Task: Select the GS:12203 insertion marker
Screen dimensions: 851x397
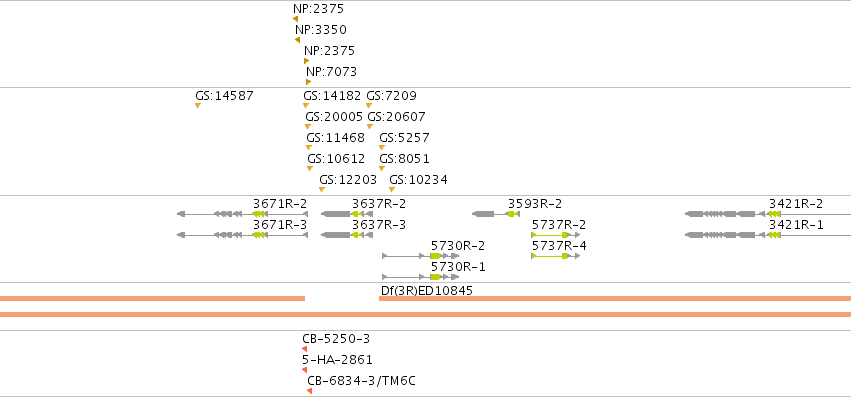Action: 322,190
